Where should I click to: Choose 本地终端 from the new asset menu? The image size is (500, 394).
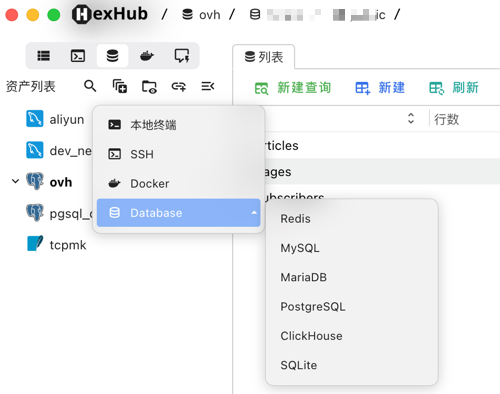coord(178,125)
